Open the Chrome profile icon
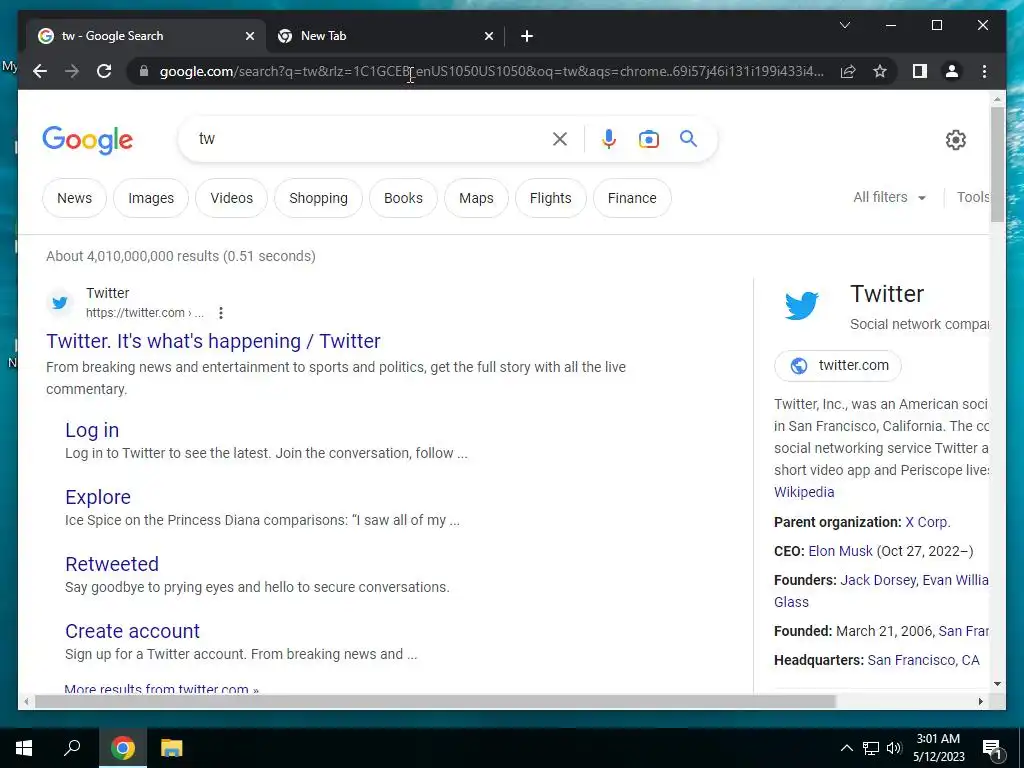1024x768 pixels. click(952, 71)
